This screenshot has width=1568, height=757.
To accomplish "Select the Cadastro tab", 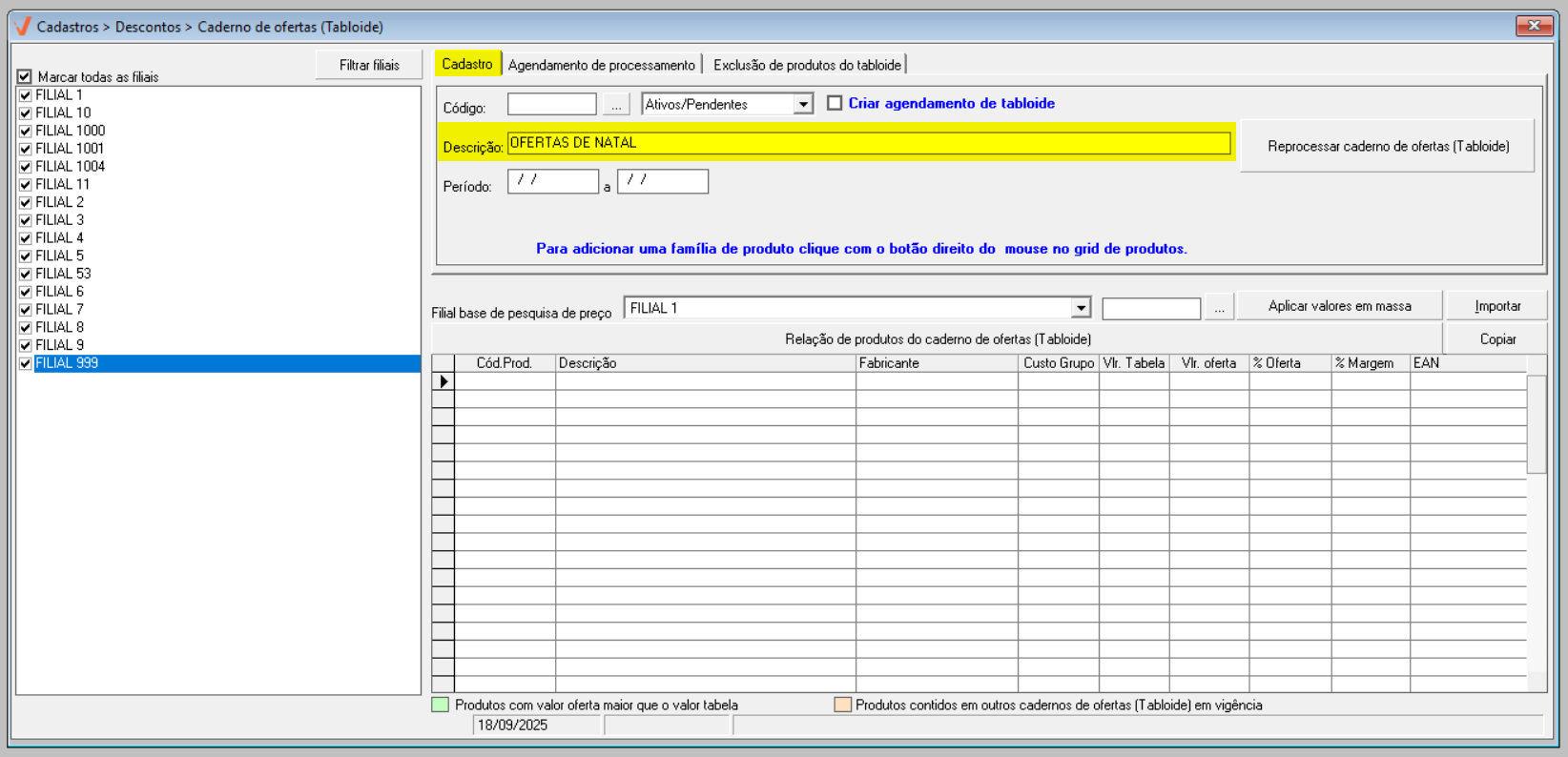I will pos(467,64).
